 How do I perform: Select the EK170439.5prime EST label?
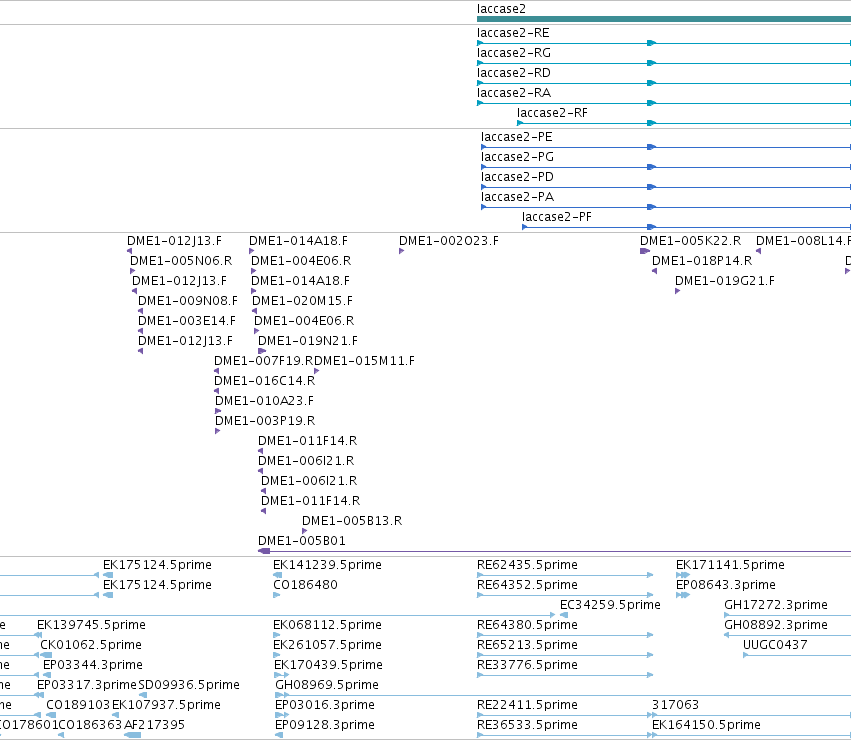(x=328, y=666)
